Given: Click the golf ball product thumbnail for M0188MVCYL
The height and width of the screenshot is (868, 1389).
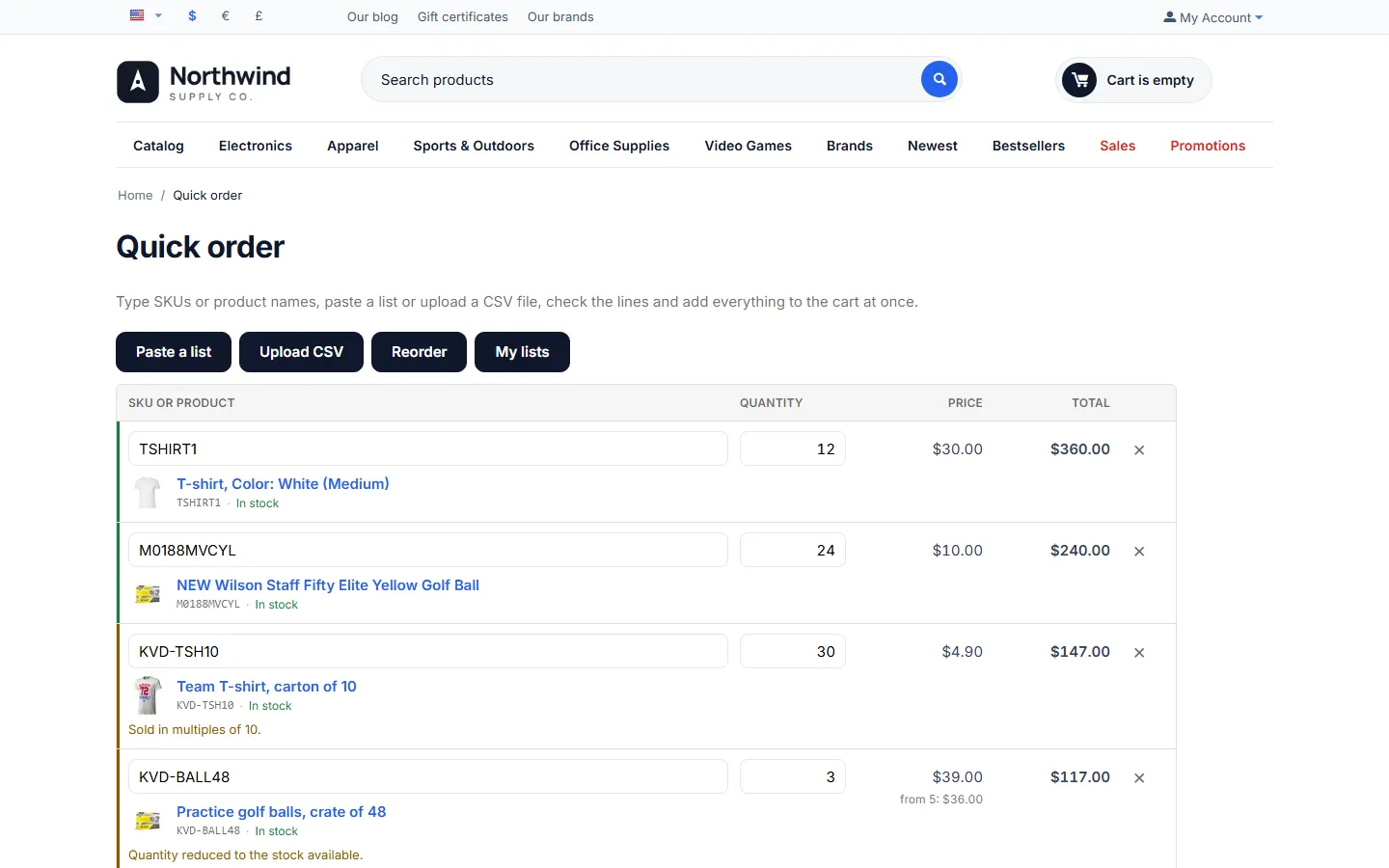Looking at the screenshot, I should tap(148, 594).
